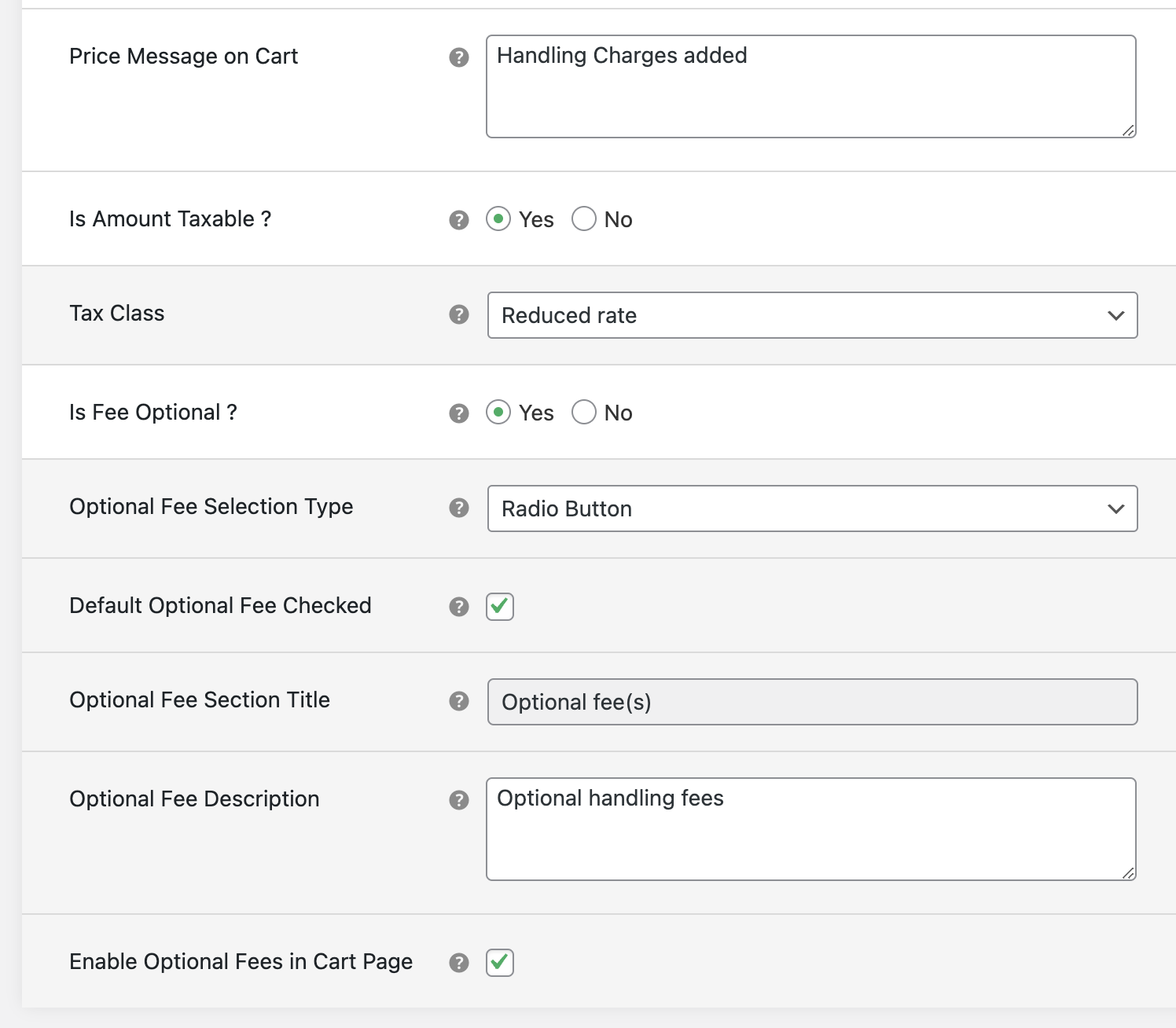Click the Optional Fee Selection Type label
This screenshot has width=1176, height=1028.
coord(211,507)
